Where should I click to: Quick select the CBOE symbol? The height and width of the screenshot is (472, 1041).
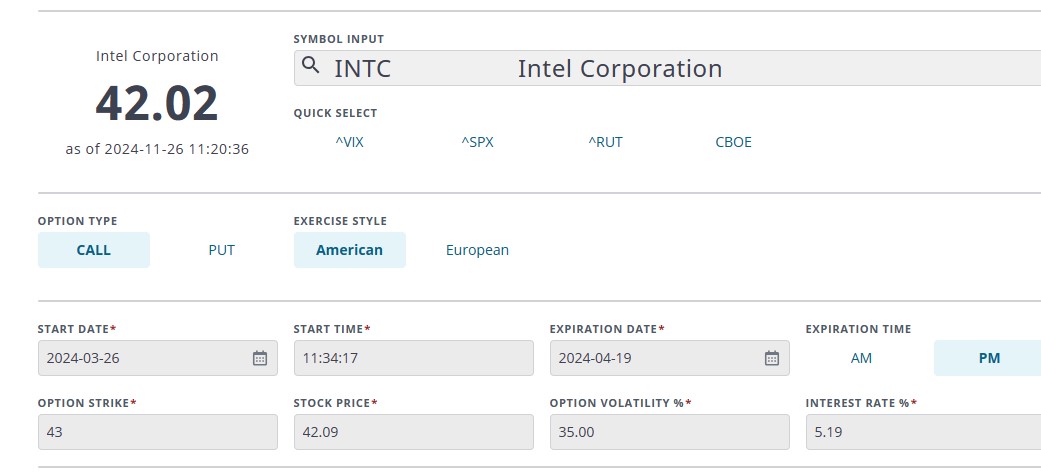coord(734,142)
